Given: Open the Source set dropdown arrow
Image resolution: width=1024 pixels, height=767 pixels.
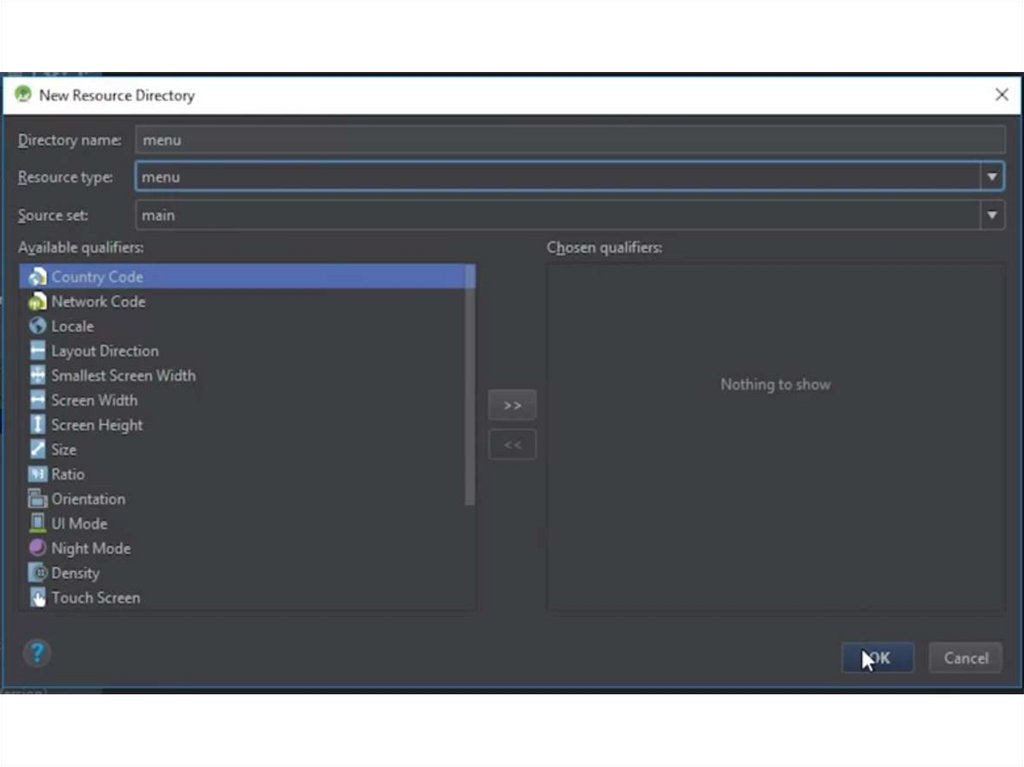Looking at the screenshot, I should click(x=992, y=215).
